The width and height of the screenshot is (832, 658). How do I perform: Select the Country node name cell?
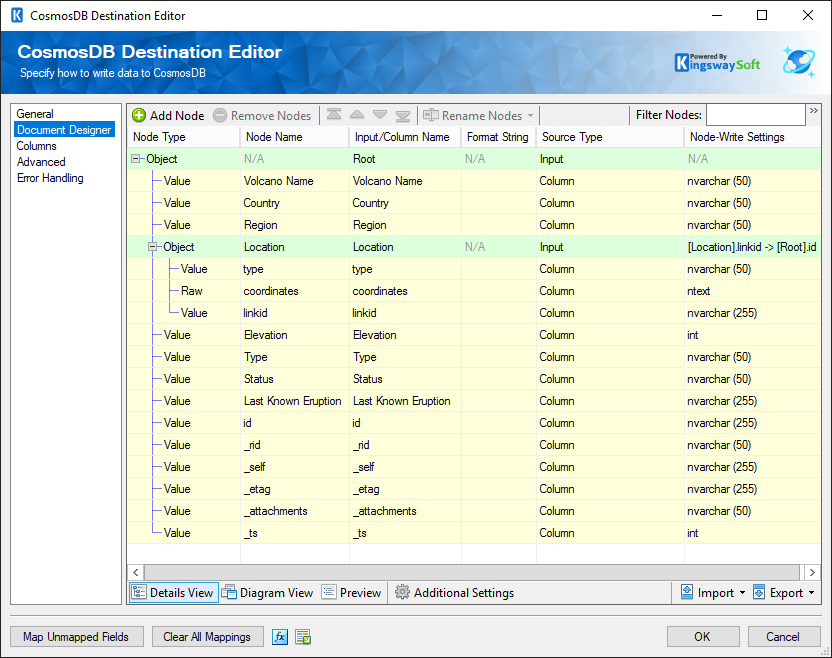point(294,203)
